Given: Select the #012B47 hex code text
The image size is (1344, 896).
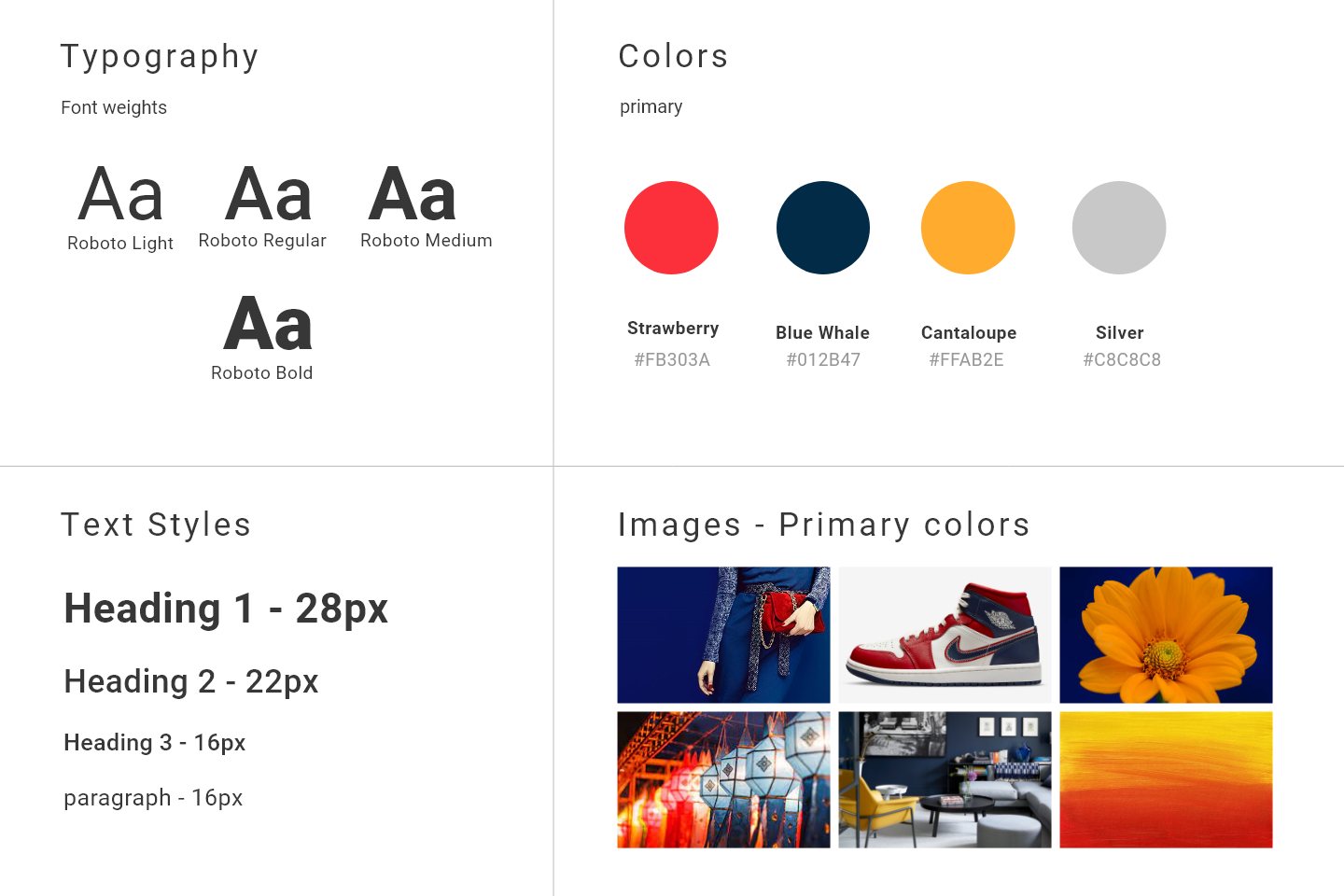Looking at the screenshot, I should coord(823,360).
